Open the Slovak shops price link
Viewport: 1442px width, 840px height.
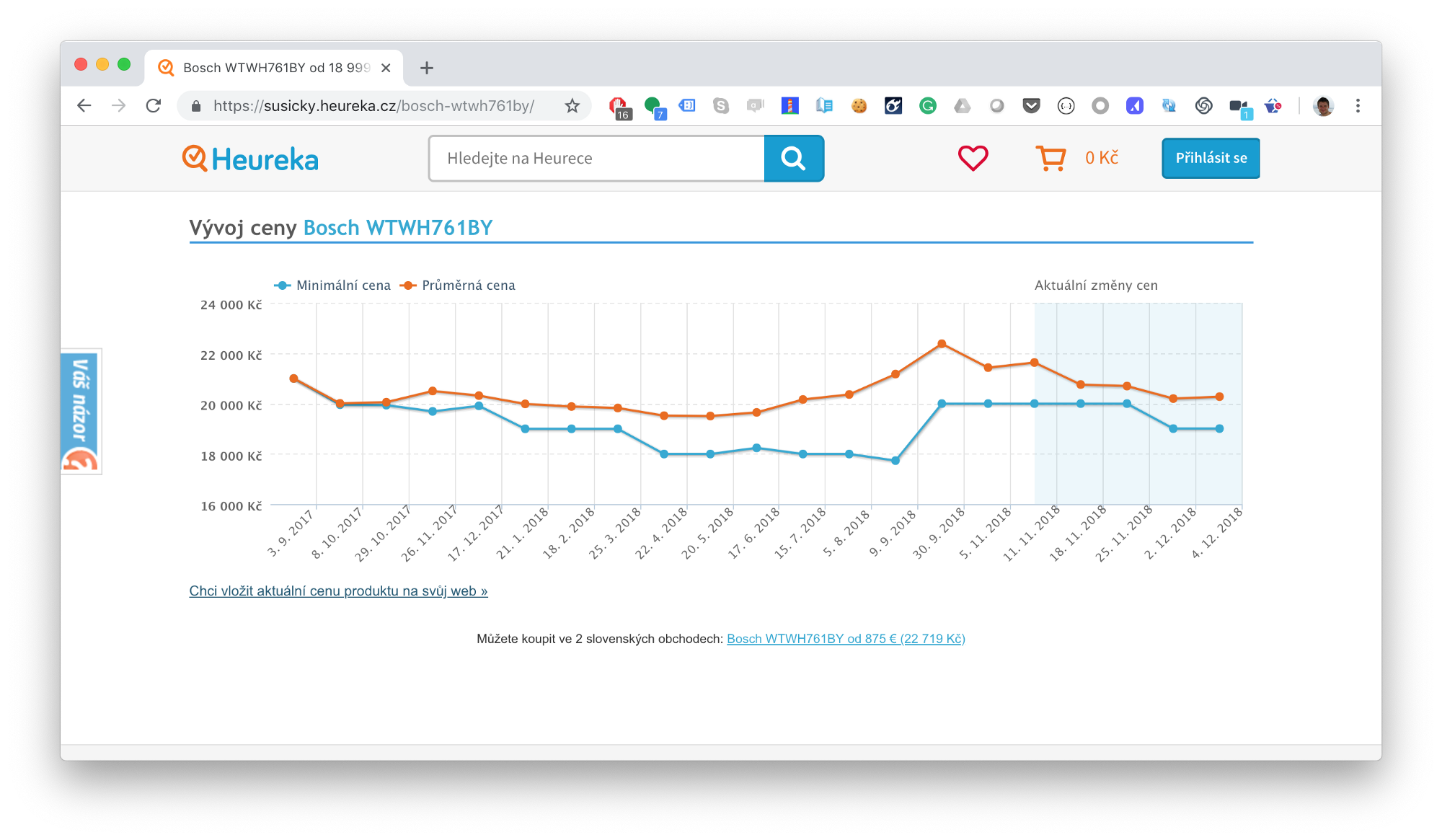846,639
